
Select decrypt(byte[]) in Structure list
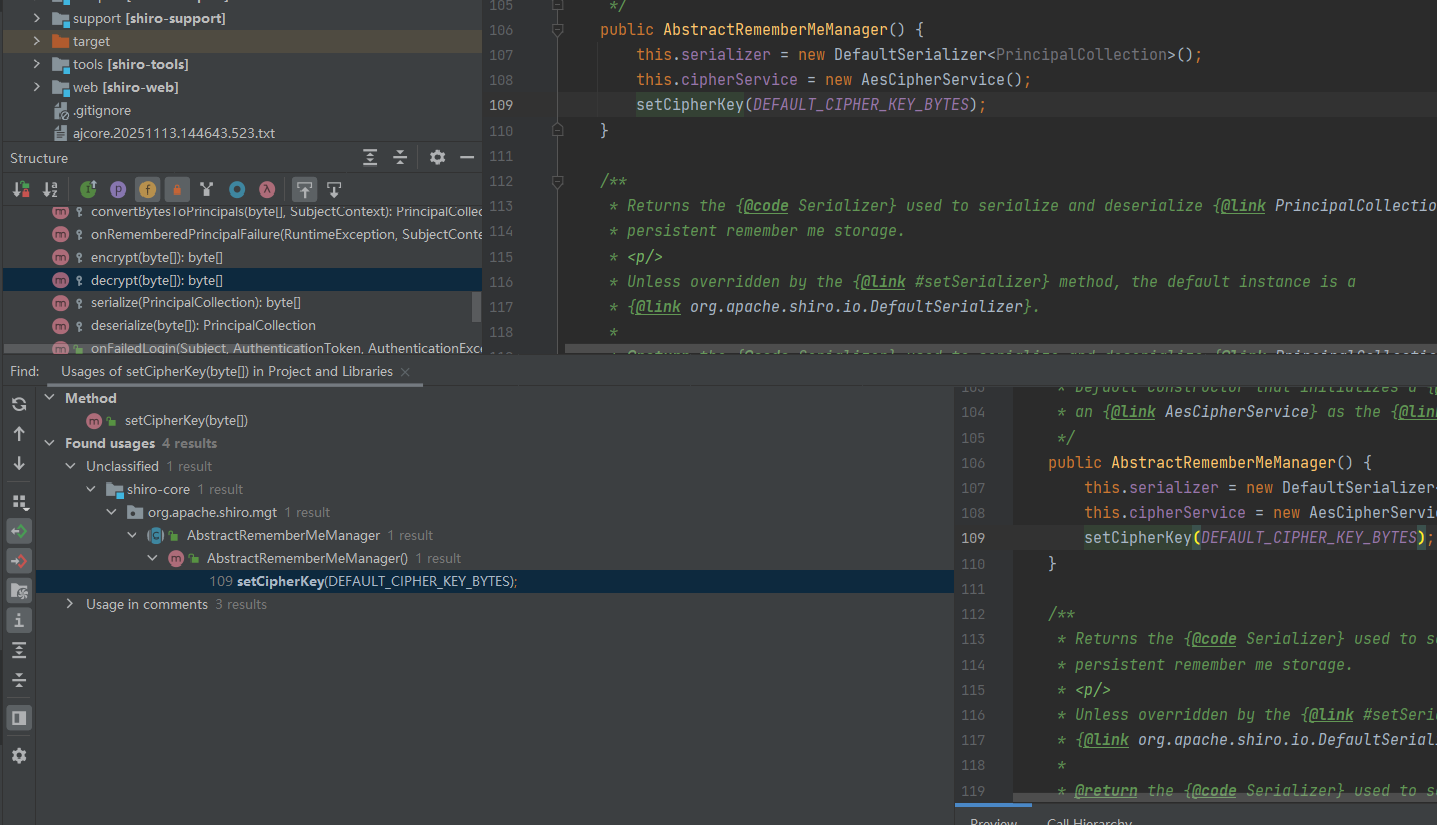242,280
